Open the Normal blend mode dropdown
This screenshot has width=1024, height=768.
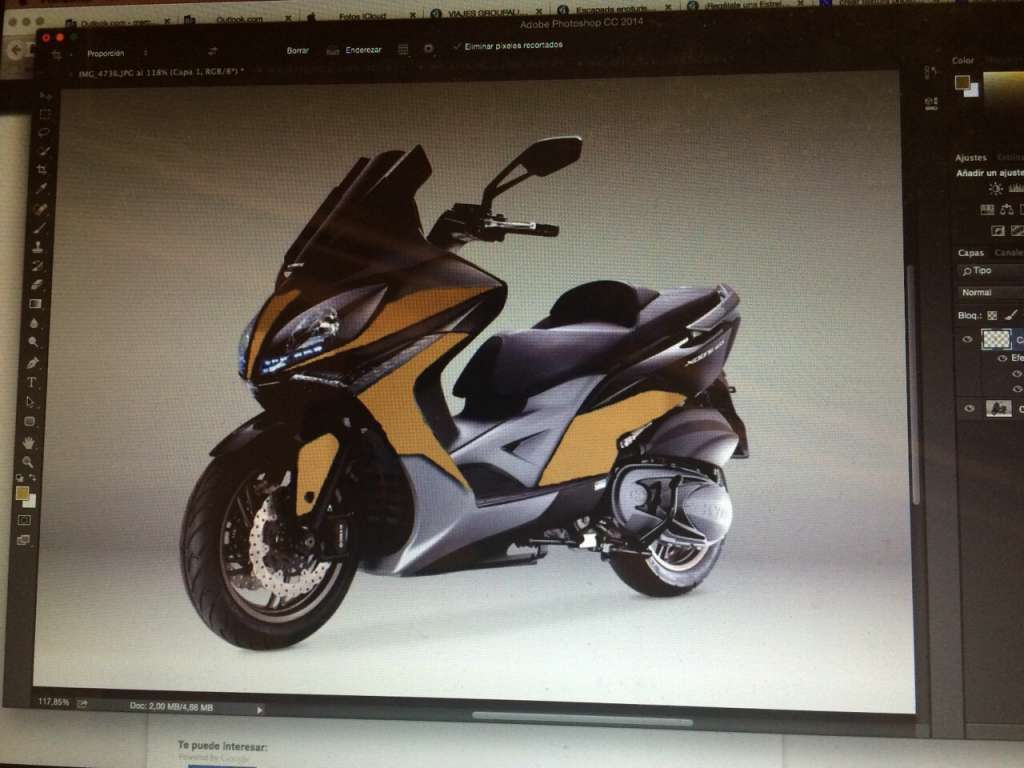tap(985, 293)
